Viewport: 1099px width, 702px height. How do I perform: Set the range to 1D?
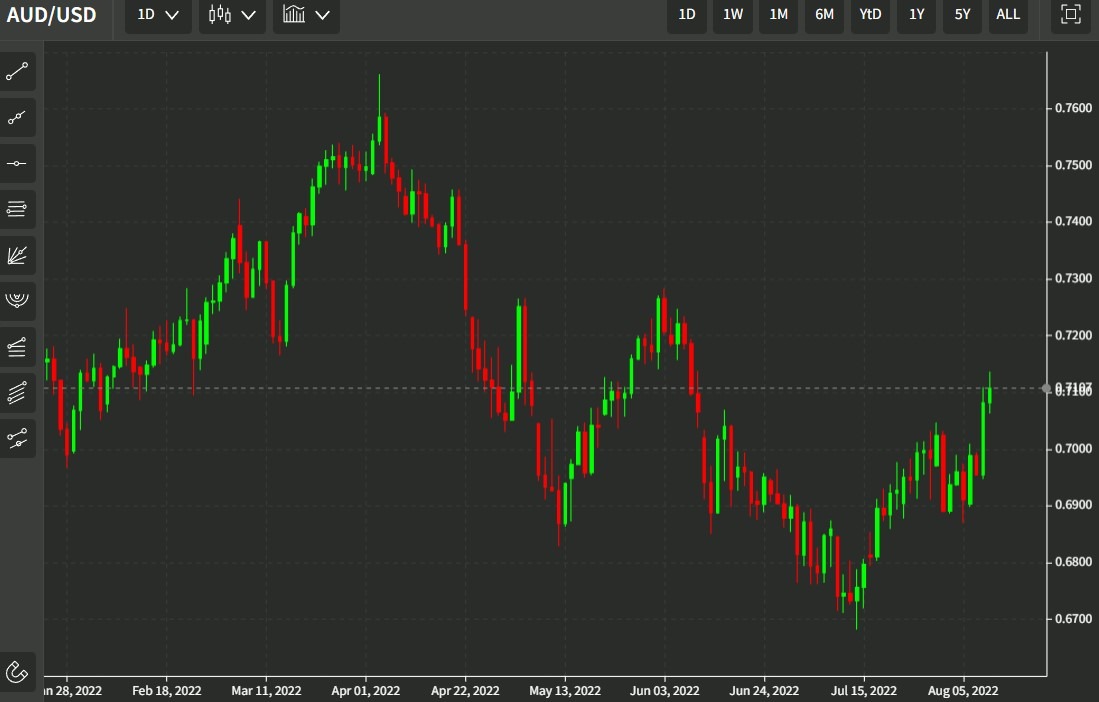[687, 15]
